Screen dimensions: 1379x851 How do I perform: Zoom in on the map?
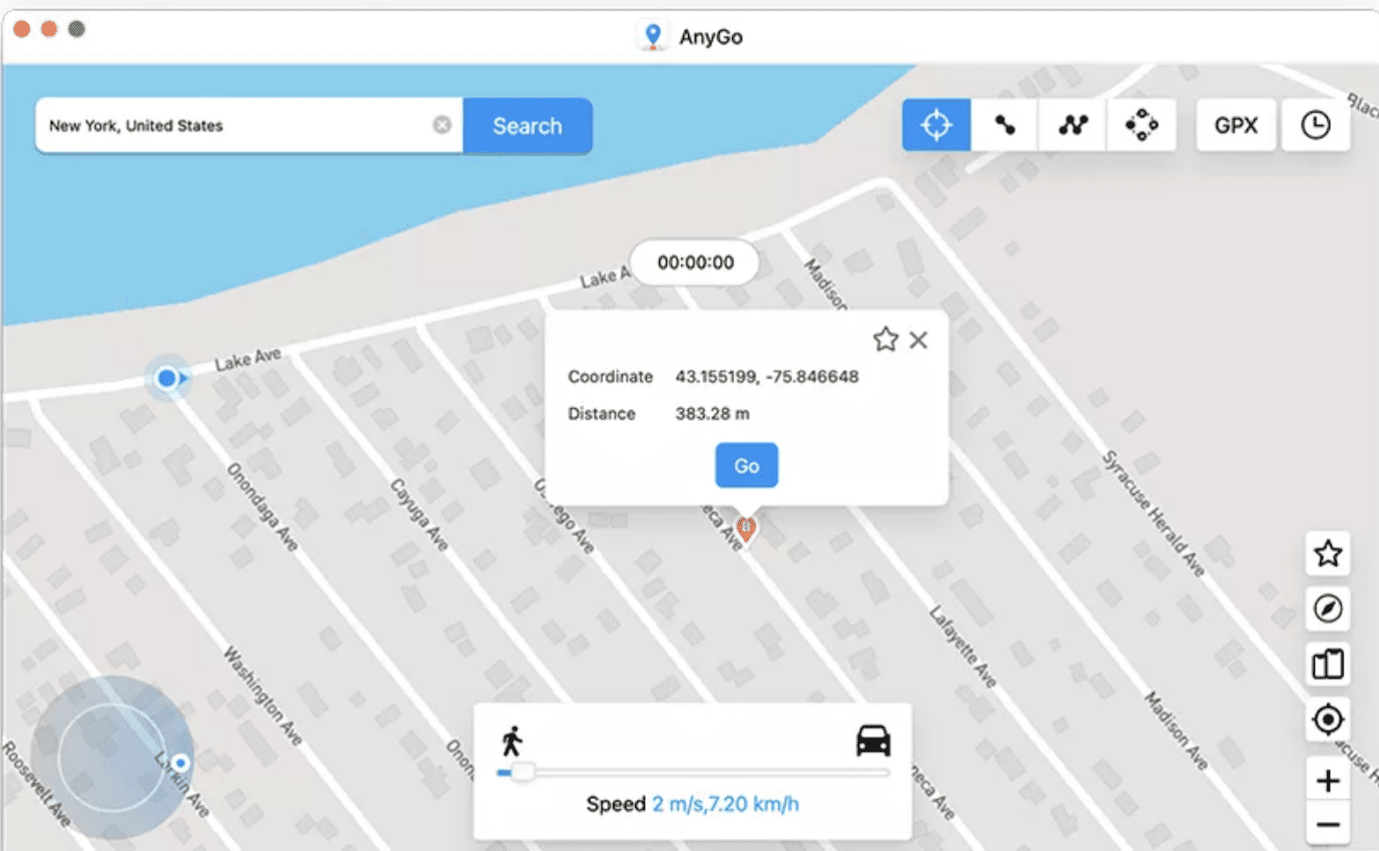[x=1327, y=780]
